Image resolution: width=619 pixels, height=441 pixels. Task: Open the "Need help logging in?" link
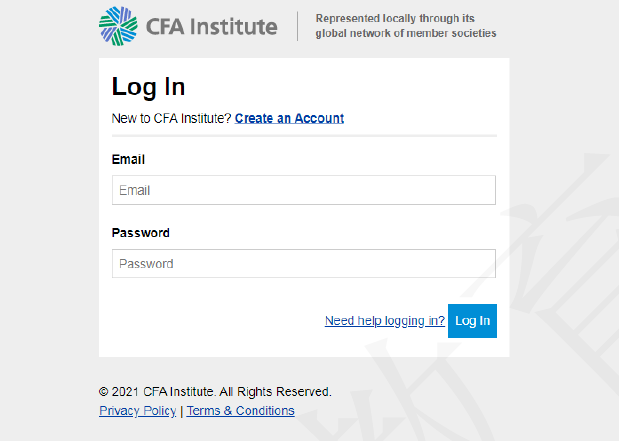click(x=385, y=321)
